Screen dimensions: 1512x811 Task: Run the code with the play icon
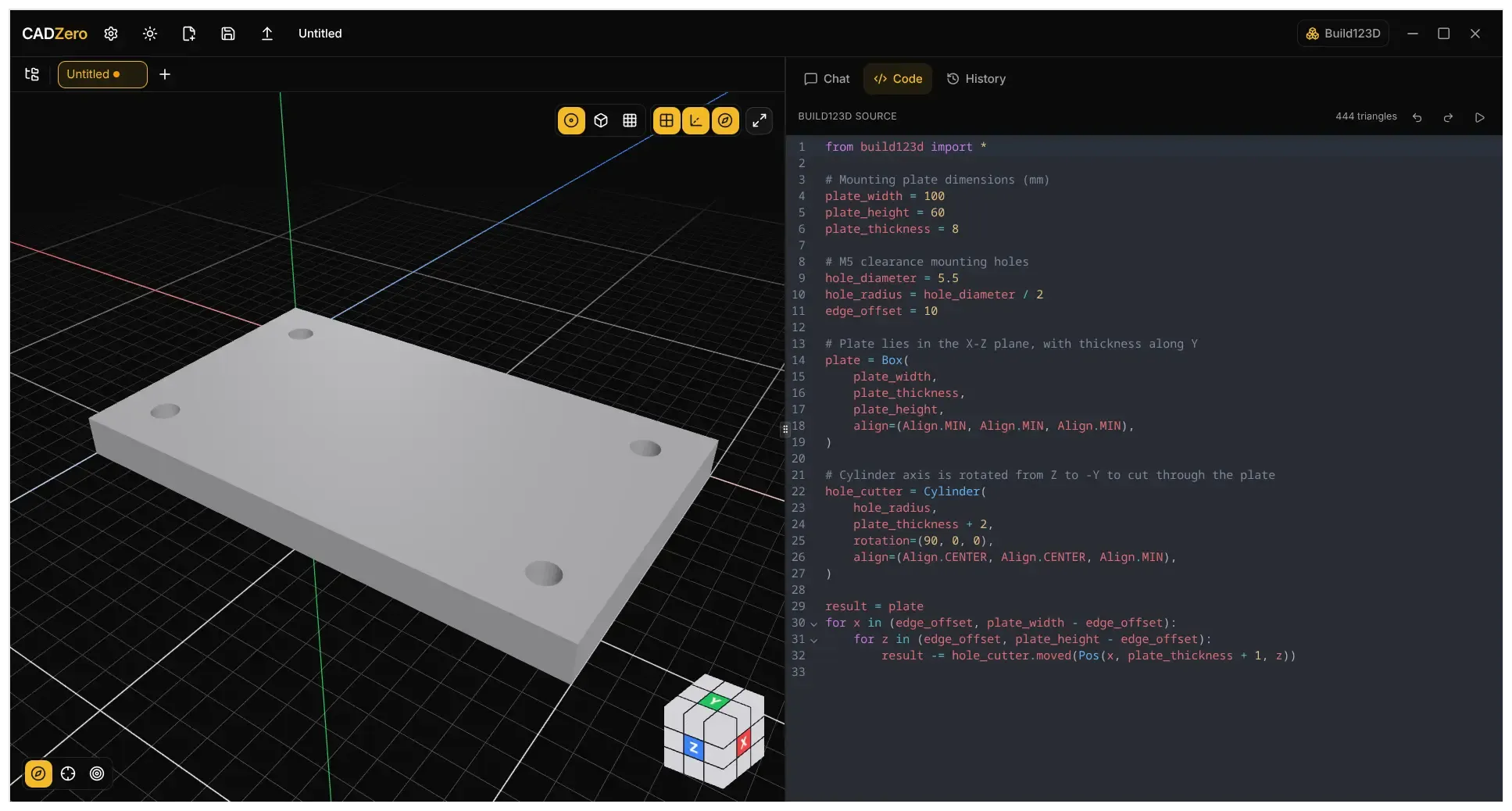pyautogui.click(x=1480, y=117)
